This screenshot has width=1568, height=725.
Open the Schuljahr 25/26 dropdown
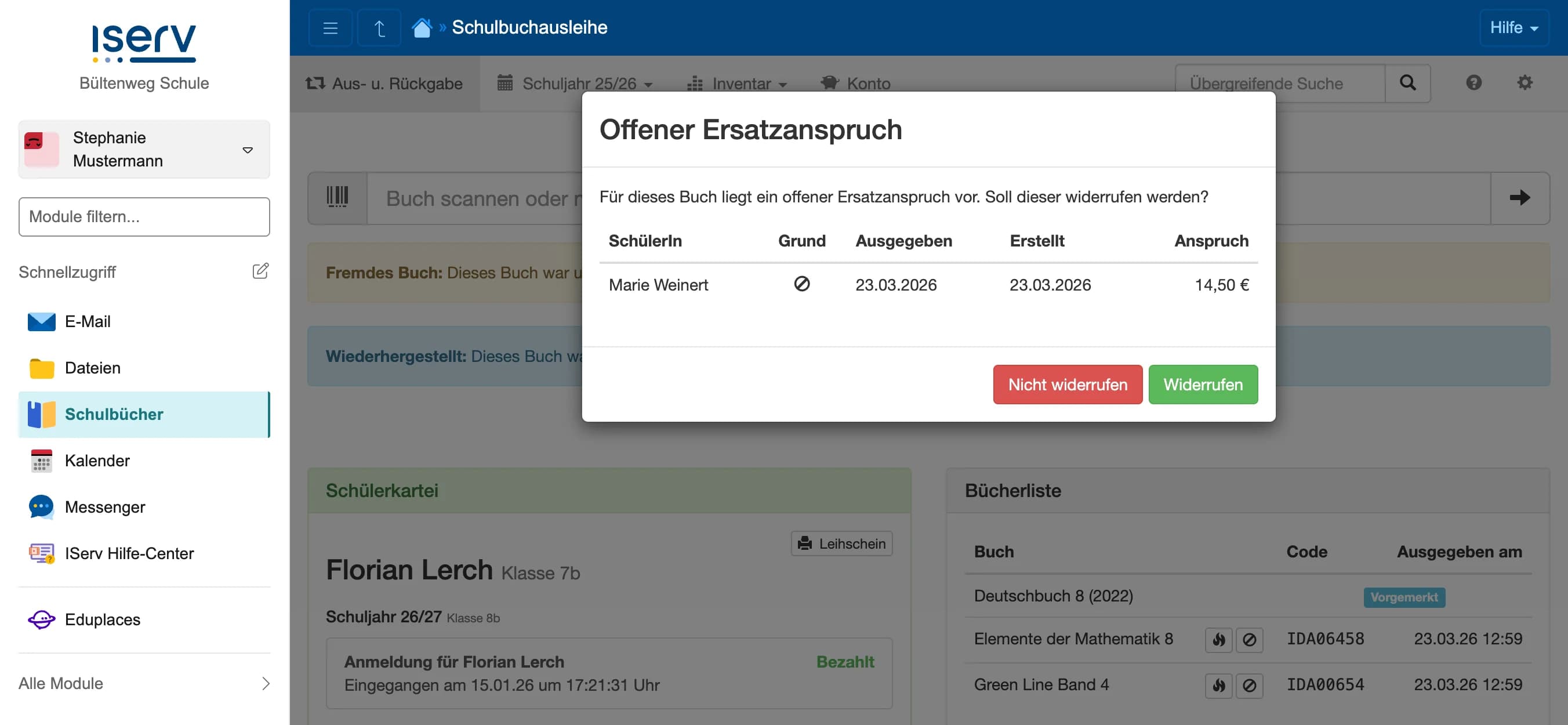(x=576, y=84)
